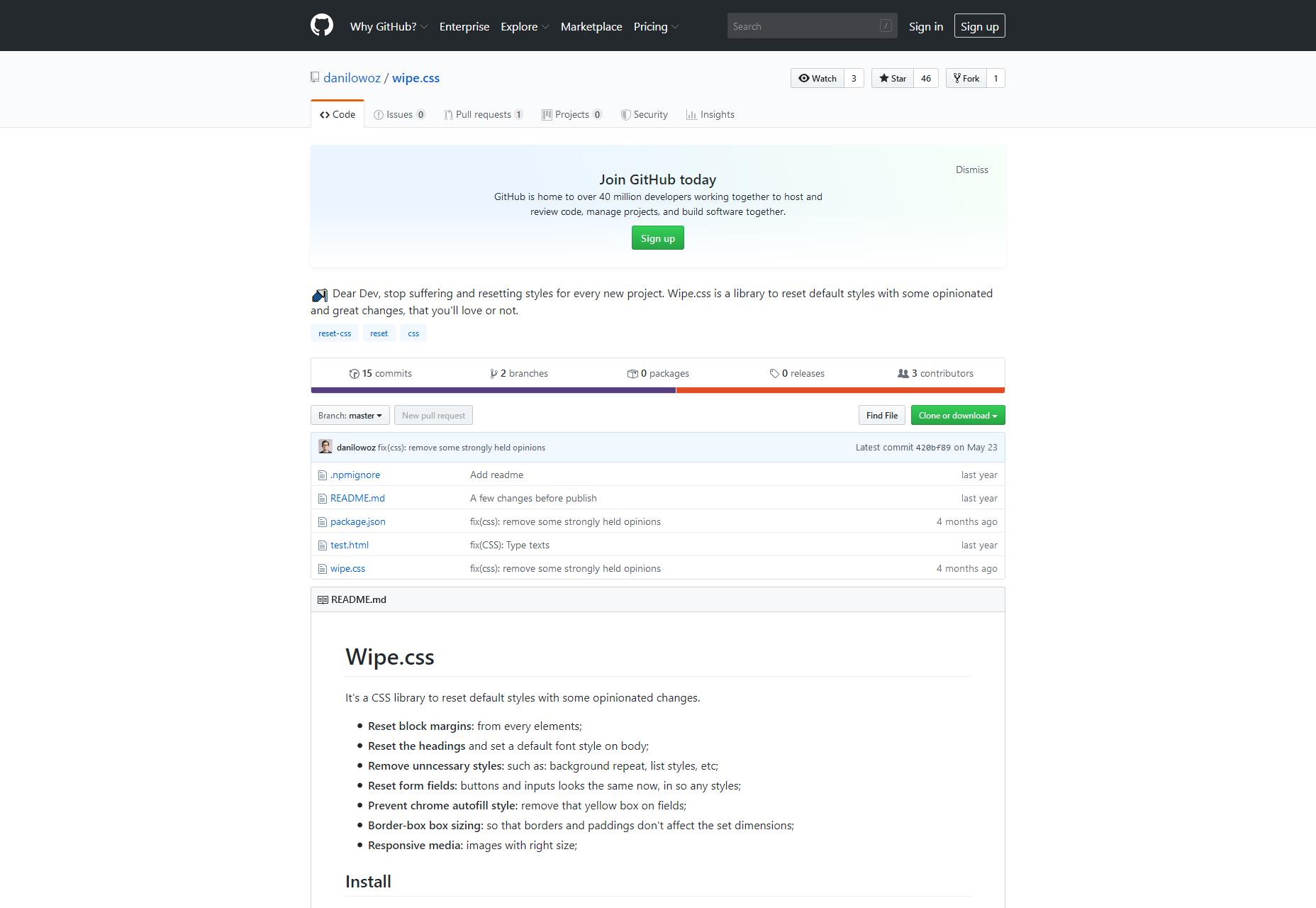Open the latest commit hash 420bf89
Viewport: 1316px width, 908px height.
point(933,448)
